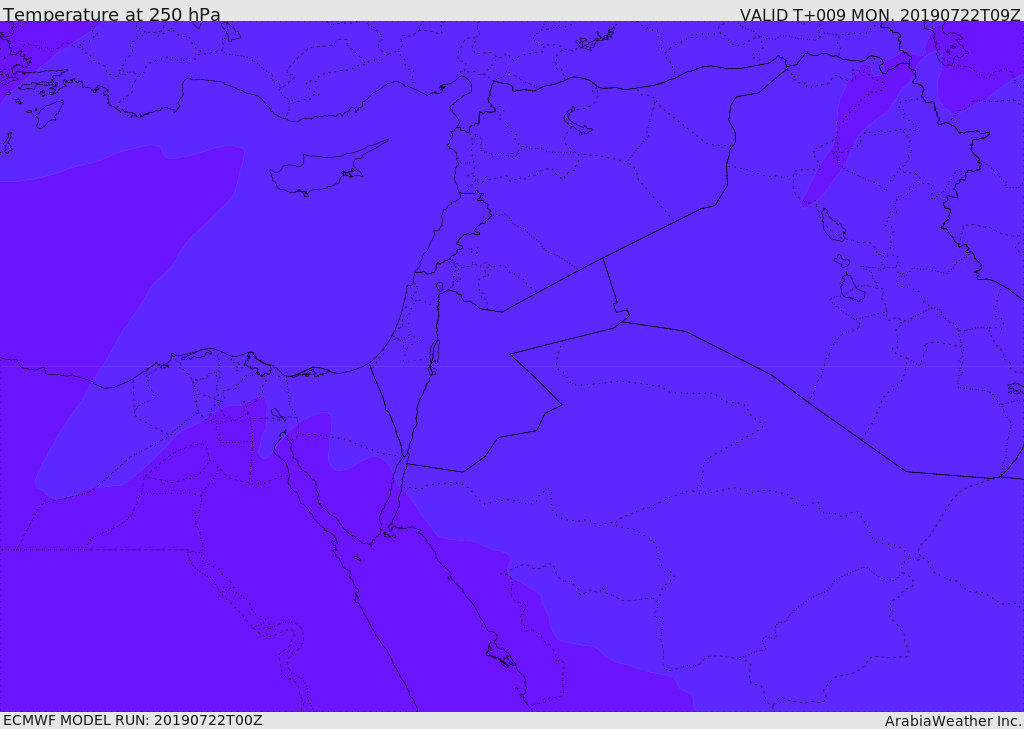This screenshot has width=1024, height=729.
Task: Click the 'ECMWF MODEL RUN: 20190722T00Z' footer text
Action: coord(133,721)
